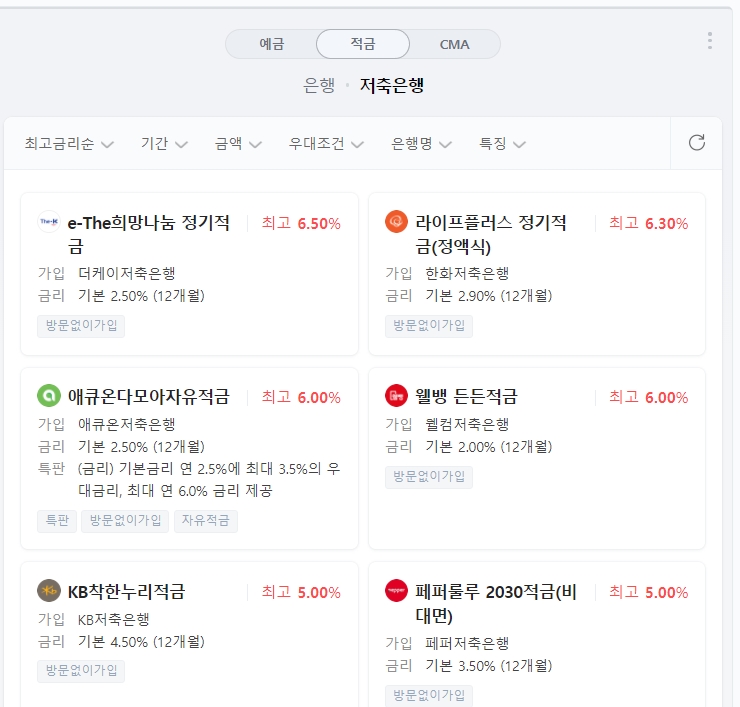Open 페퍼룰루 2030적금(비대면) product
The width and height of the screenshot is (740, 707).
[x=496, y=603]
